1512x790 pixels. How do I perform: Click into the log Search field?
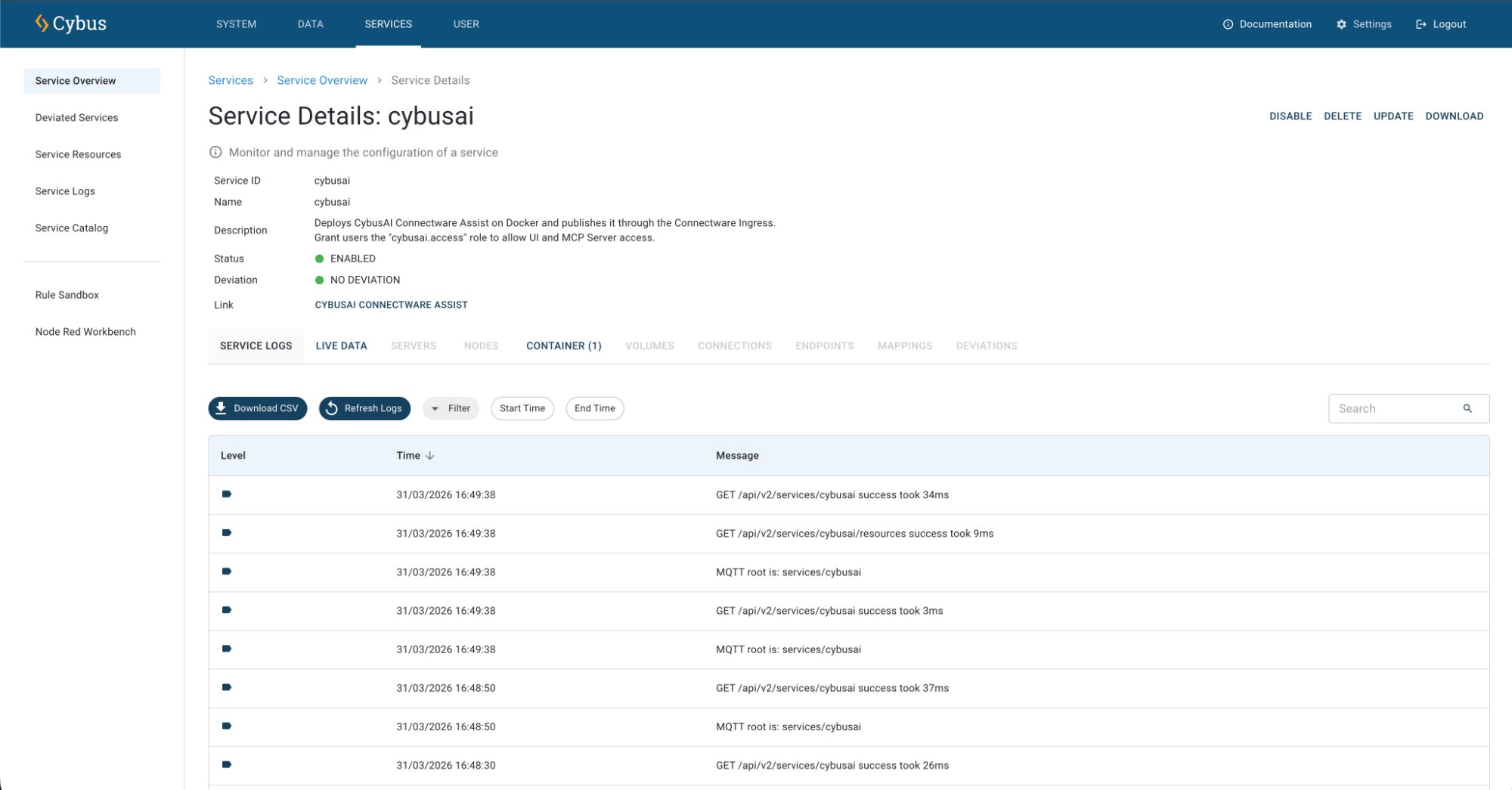coord(1395,408)
